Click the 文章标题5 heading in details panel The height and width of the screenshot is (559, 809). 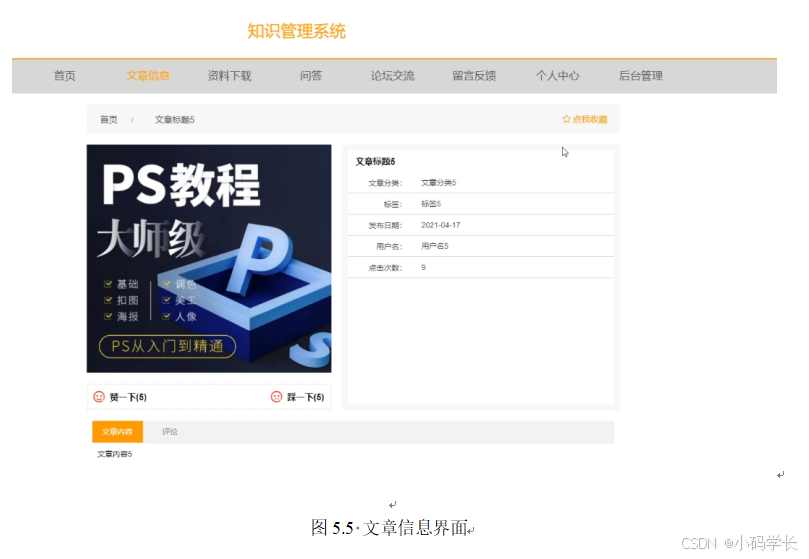pyautogui.click(x=376, y=162)
